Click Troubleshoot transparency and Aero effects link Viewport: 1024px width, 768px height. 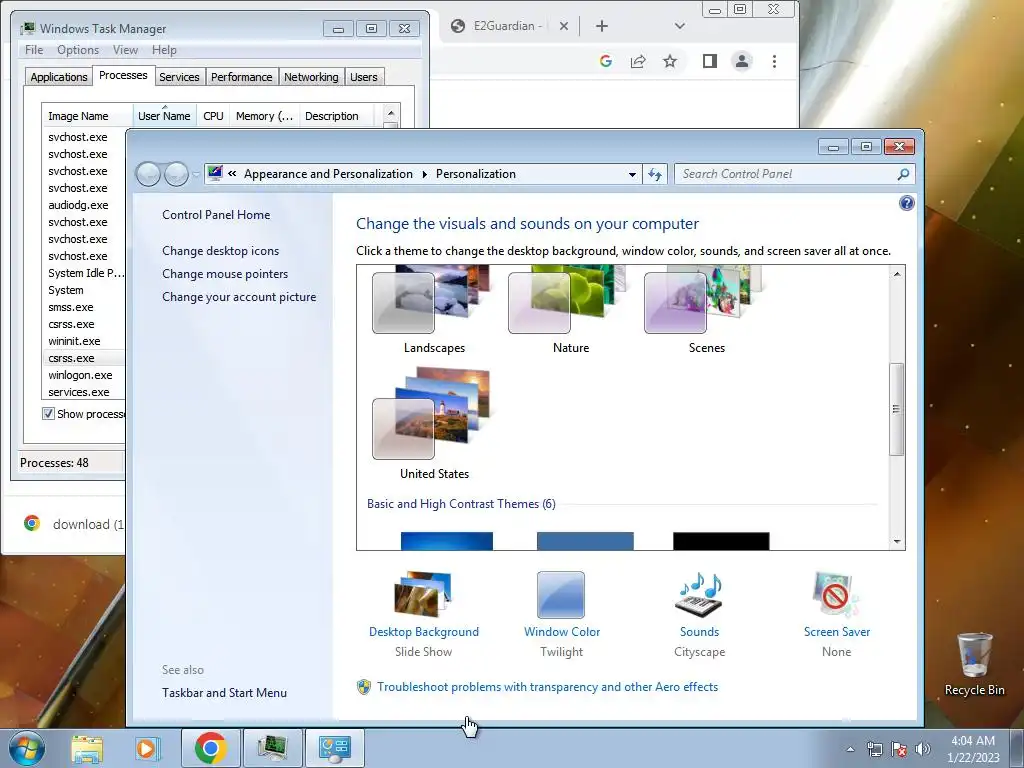[x=547, y=687]
